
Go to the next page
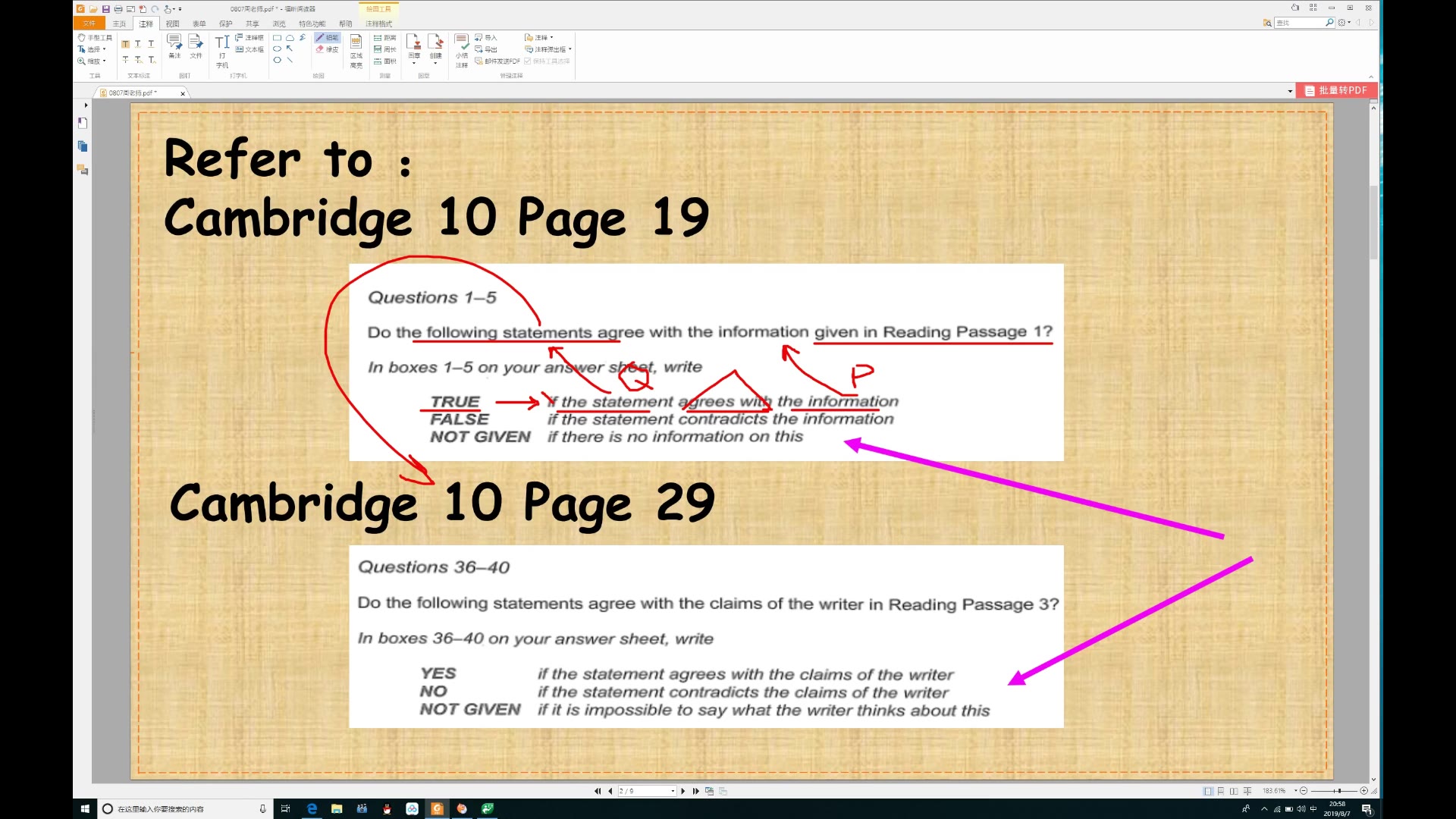[683, 791]
